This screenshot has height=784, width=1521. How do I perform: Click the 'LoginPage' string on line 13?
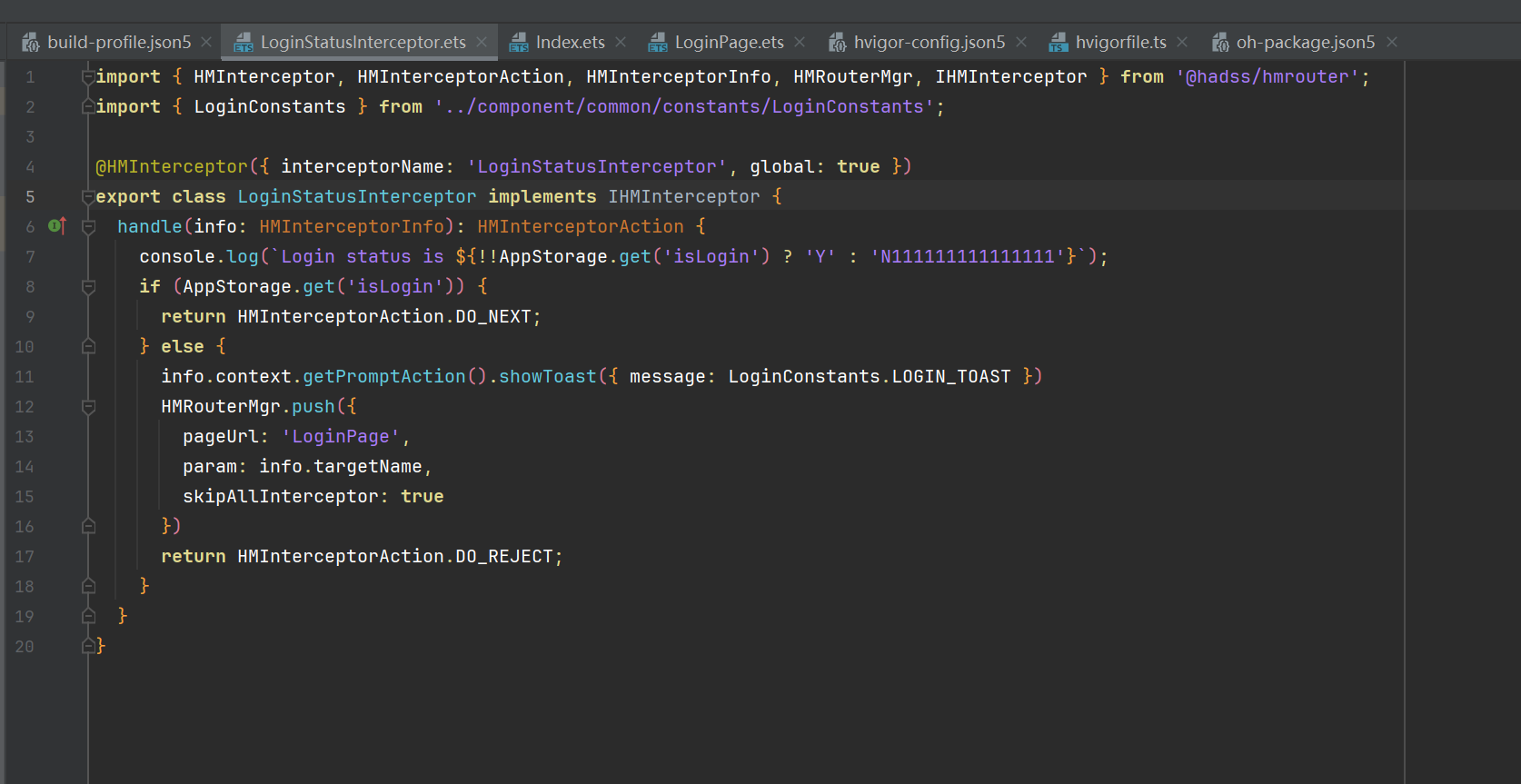point(341,437)
